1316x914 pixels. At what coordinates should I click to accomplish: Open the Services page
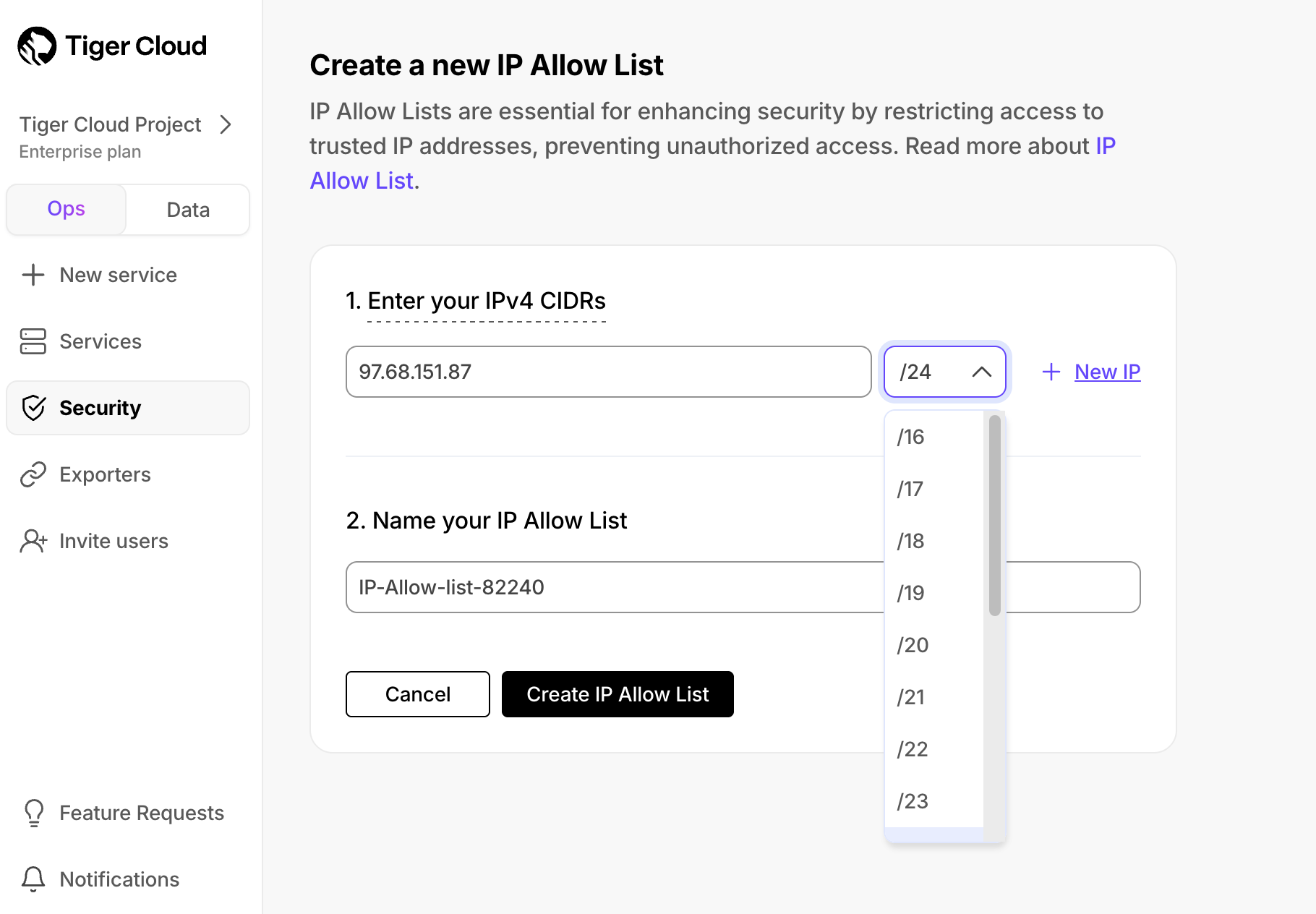[128, 341]
